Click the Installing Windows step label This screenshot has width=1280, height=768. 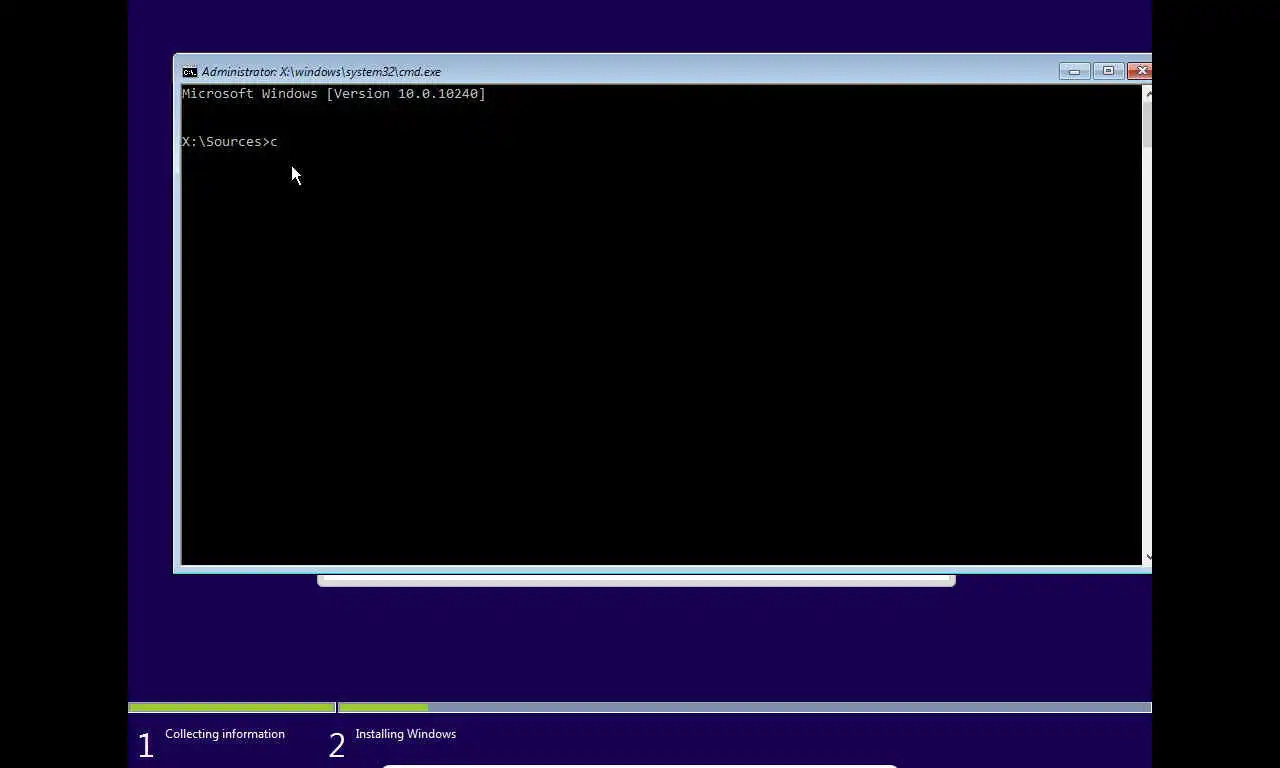[x=405, y=734]
